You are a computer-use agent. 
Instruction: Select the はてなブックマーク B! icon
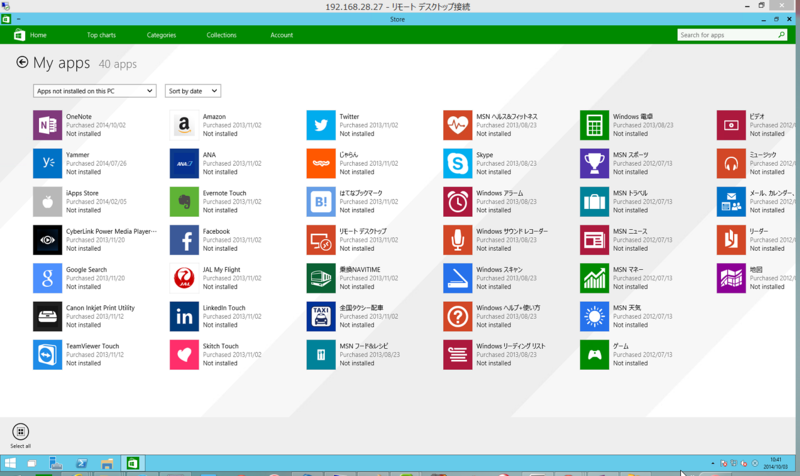coord(321,202)
